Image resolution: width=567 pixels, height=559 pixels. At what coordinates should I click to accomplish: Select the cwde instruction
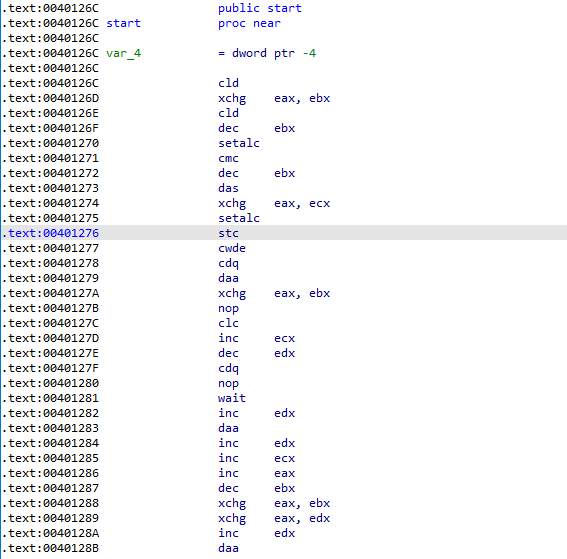[232, 248]
